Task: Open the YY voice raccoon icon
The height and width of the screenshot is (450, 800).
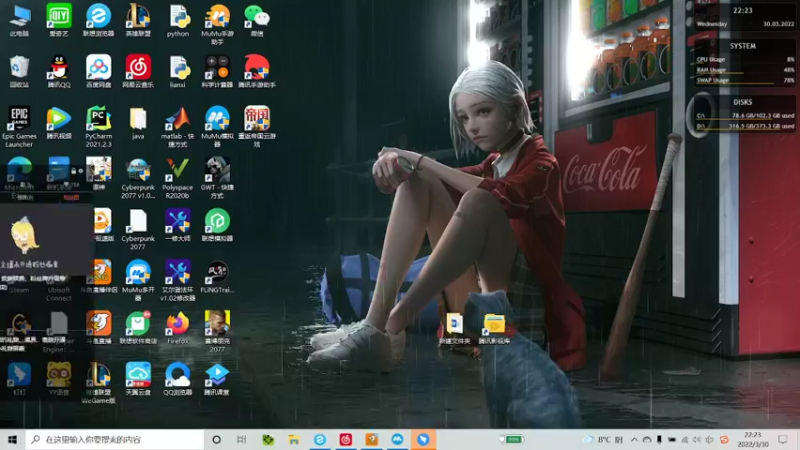Action: click(59, 379)
